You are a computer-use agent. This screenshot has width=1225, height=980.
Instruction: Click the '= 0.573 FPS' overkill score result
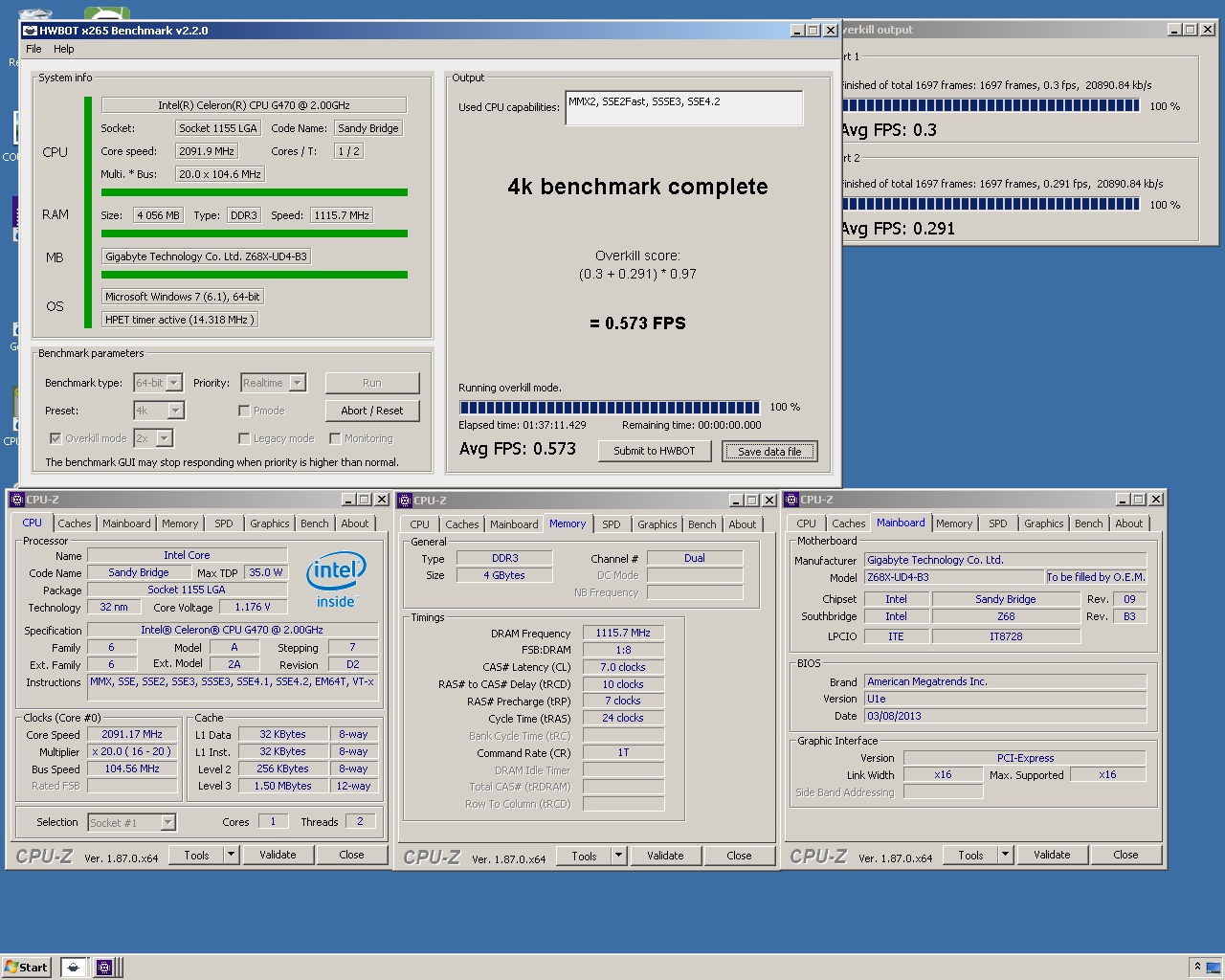(638, 323)
